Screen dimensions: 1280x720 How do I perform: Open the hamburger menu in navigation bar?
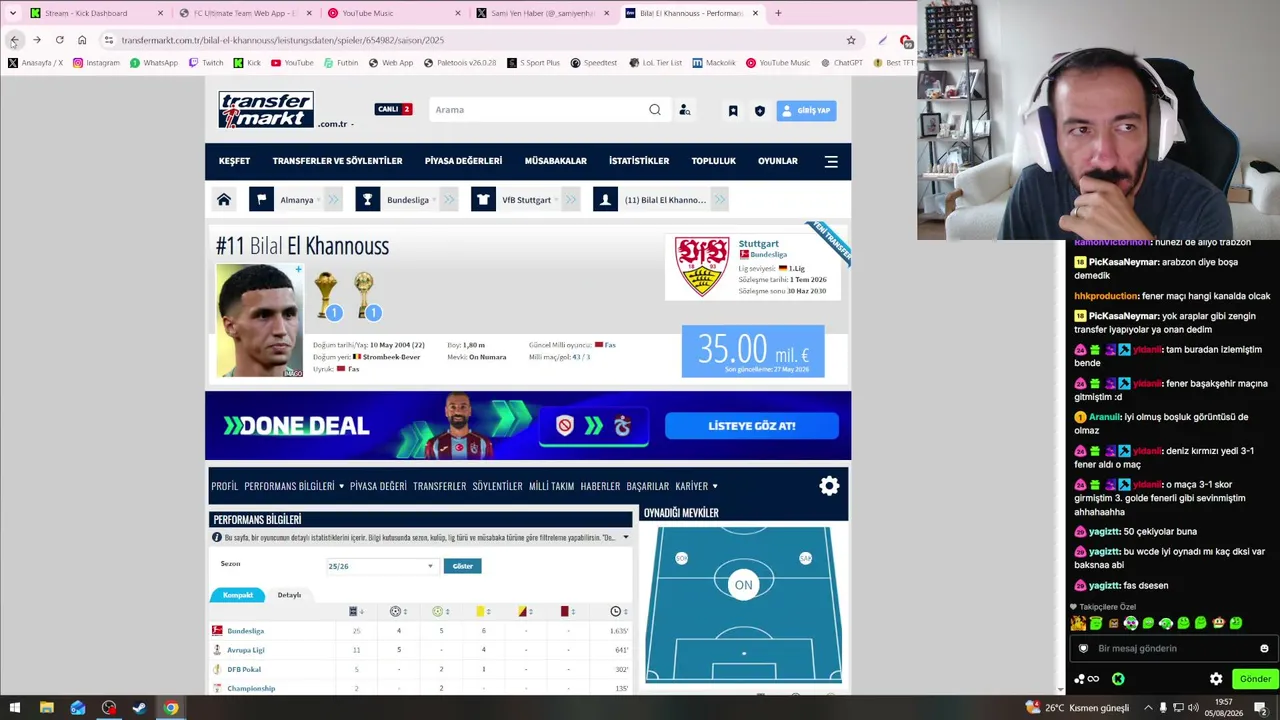pyautogui.click(x=831, y=161)
